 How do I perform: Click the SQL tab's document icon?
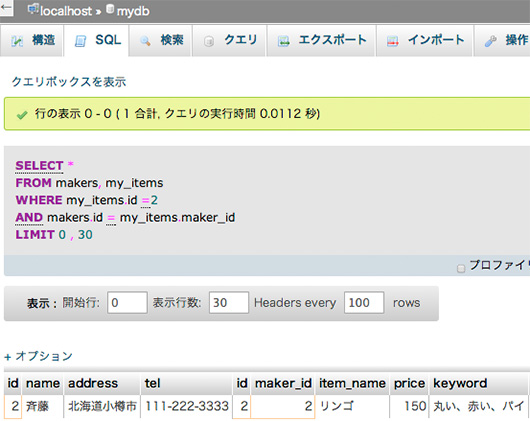click(x=80, y=41)
